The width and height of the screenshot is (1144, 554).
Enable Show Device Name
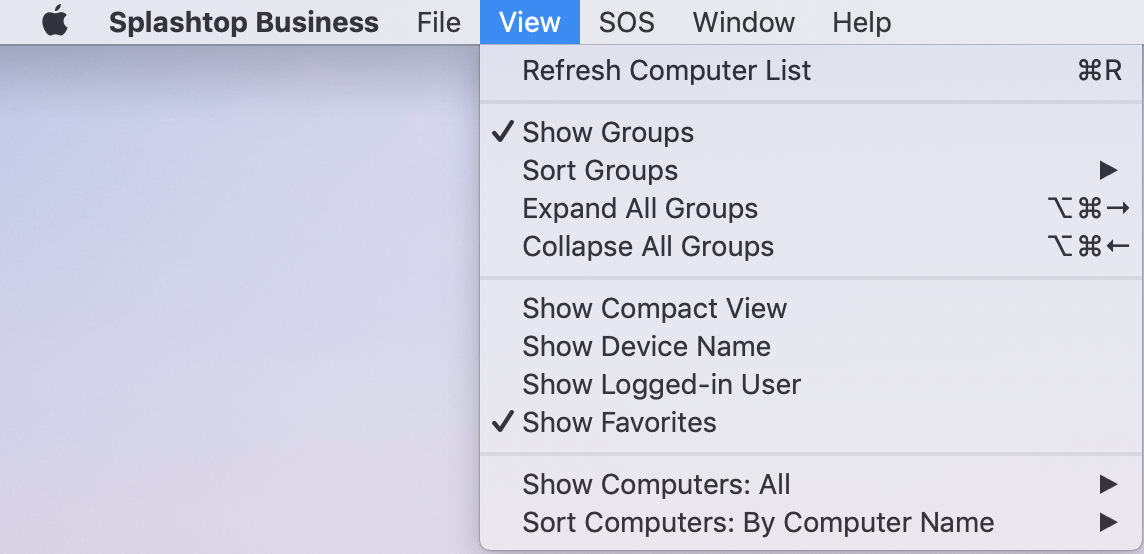click(811, 346)
